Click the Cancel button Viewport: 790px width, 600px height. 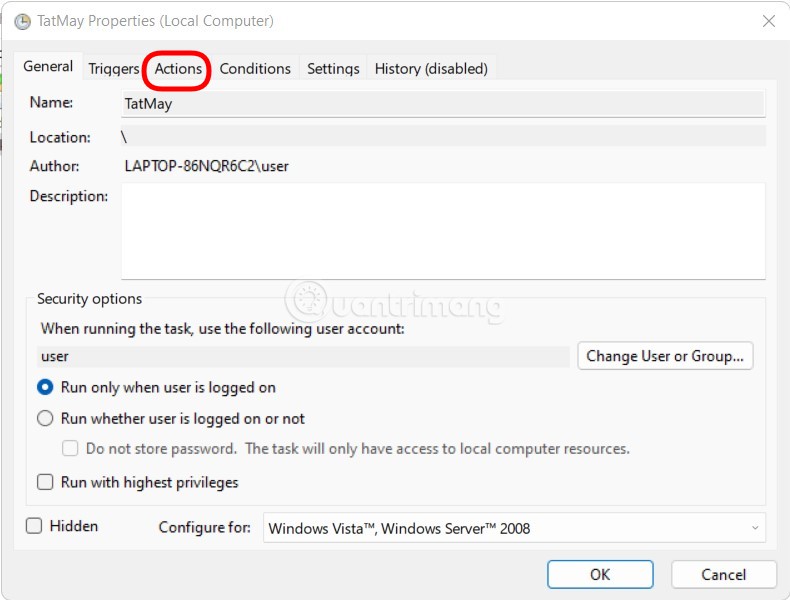click(723, 574)
